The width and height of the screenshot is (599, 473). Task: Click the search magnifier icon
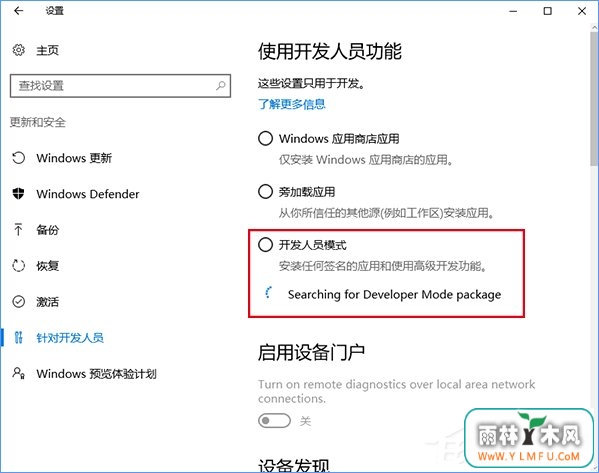tap(220, 86)
